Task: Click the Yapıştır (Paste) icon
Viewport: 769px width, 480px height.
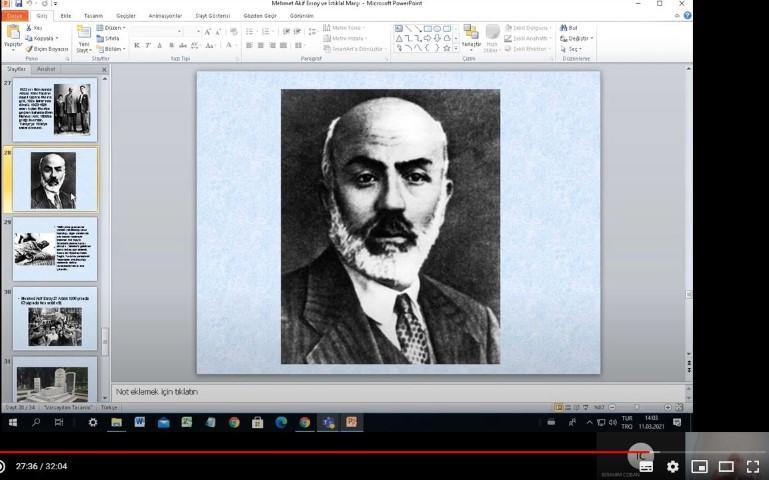Action: point(13,33)
